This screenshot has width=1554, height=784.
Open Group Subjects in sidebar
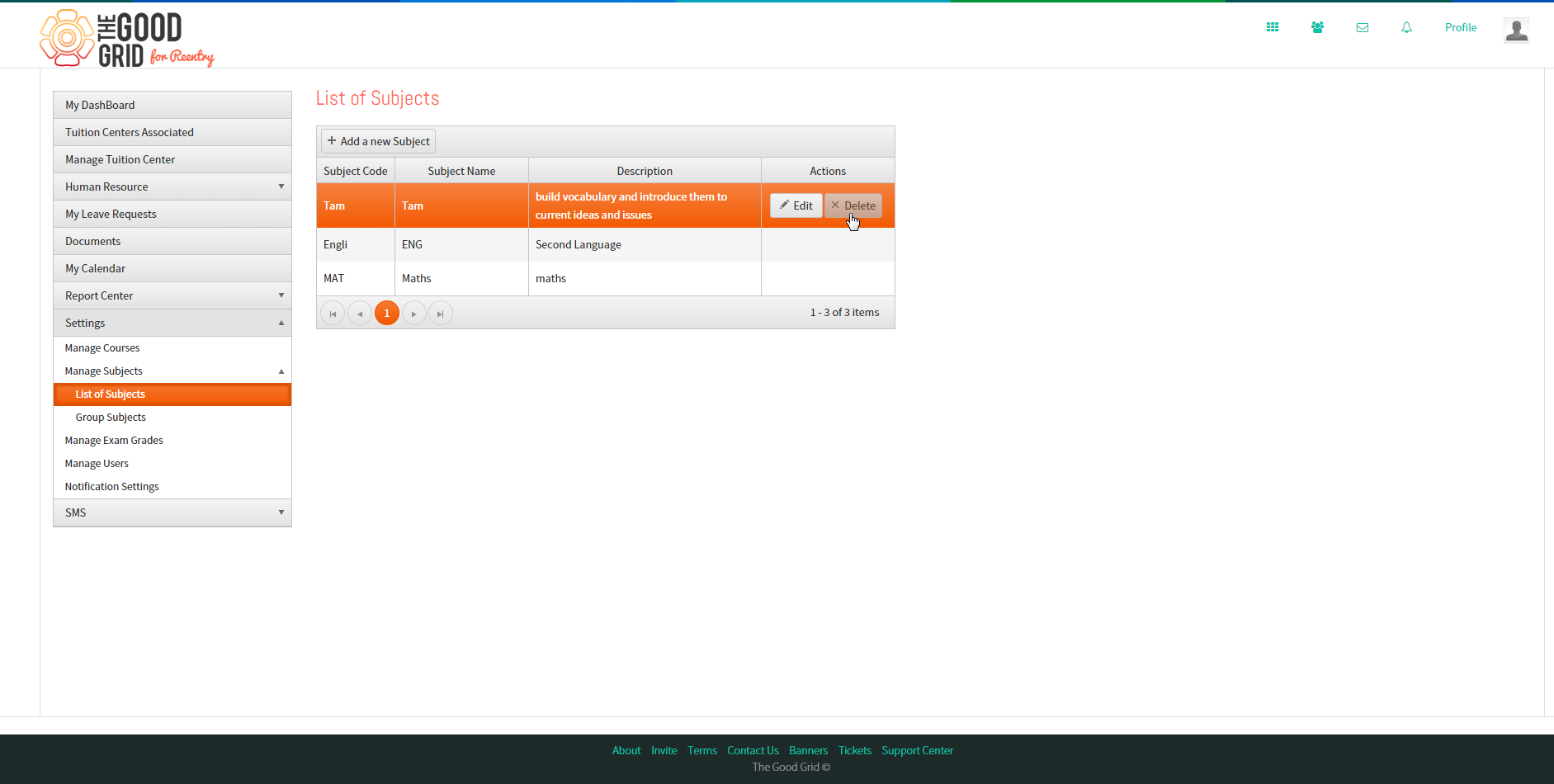(111, 418)
